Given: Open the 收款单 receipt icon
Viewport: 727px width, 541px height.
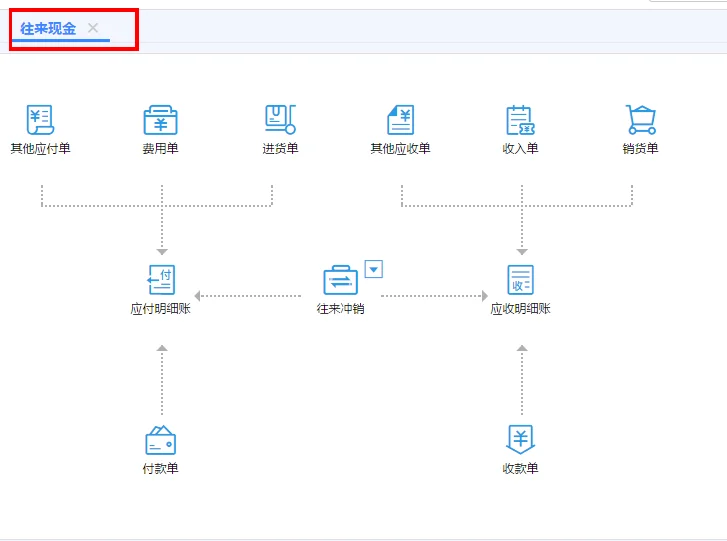Looking at the screenshot, I should click(x=520, y=439).
